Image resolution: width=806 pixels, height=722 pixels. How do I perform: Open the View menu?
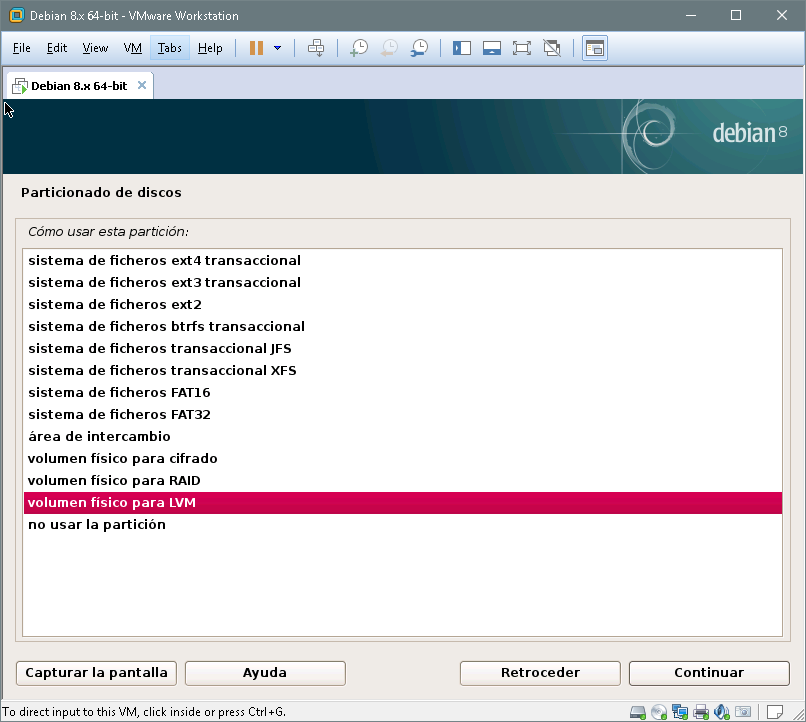click(x=95, y=48)
